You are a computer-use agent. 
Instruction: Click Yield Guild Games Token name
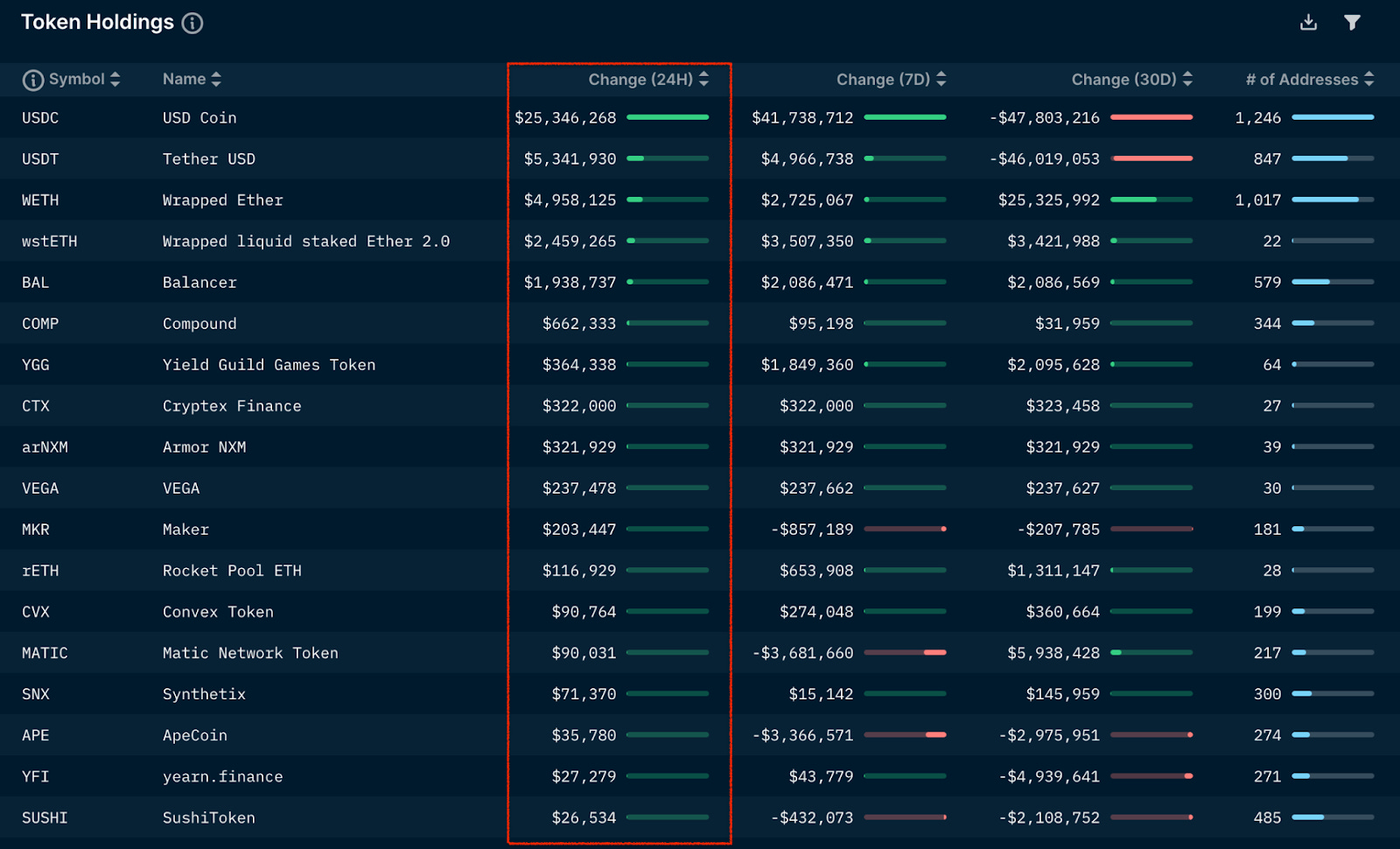click(269, 364)
